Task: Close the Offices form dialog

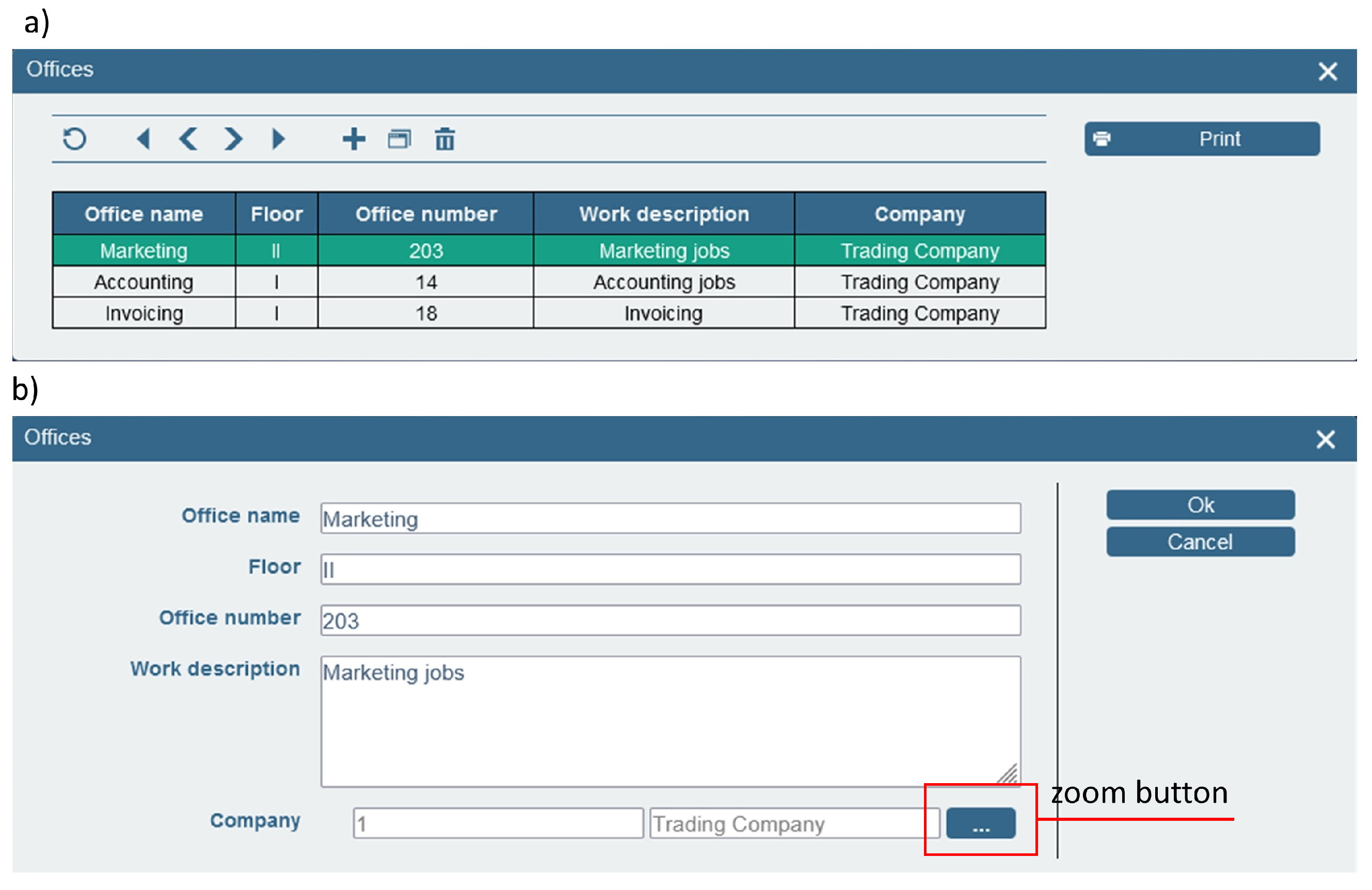Action: [1326, 439]
